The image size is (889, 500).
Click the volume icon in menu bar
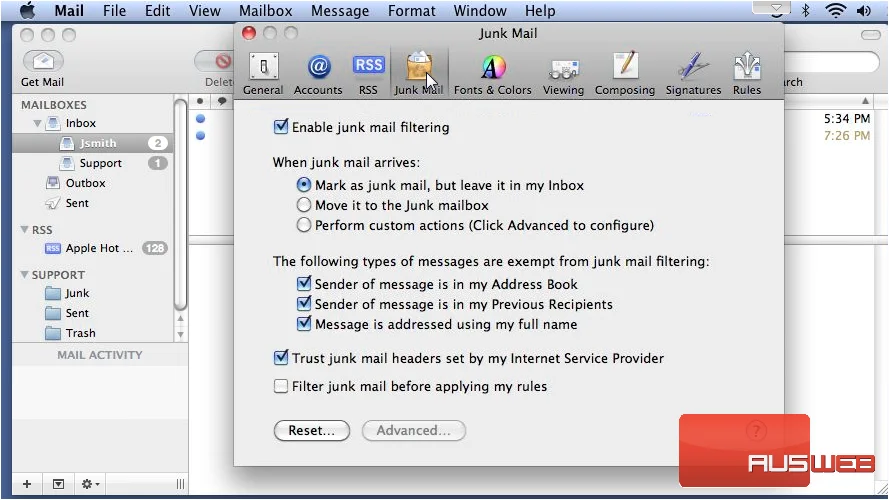pos(864,10)
